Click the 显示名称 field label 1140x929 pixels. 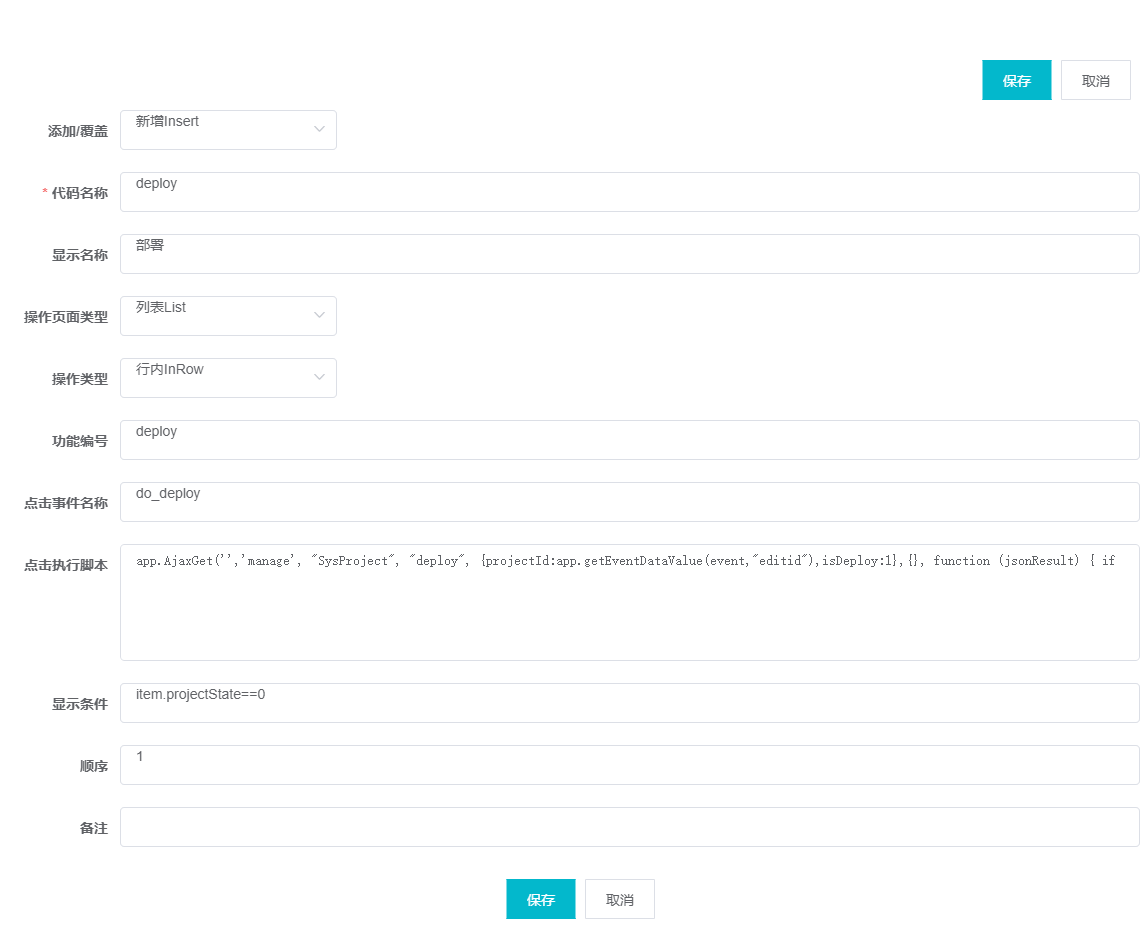pos(80,255)
